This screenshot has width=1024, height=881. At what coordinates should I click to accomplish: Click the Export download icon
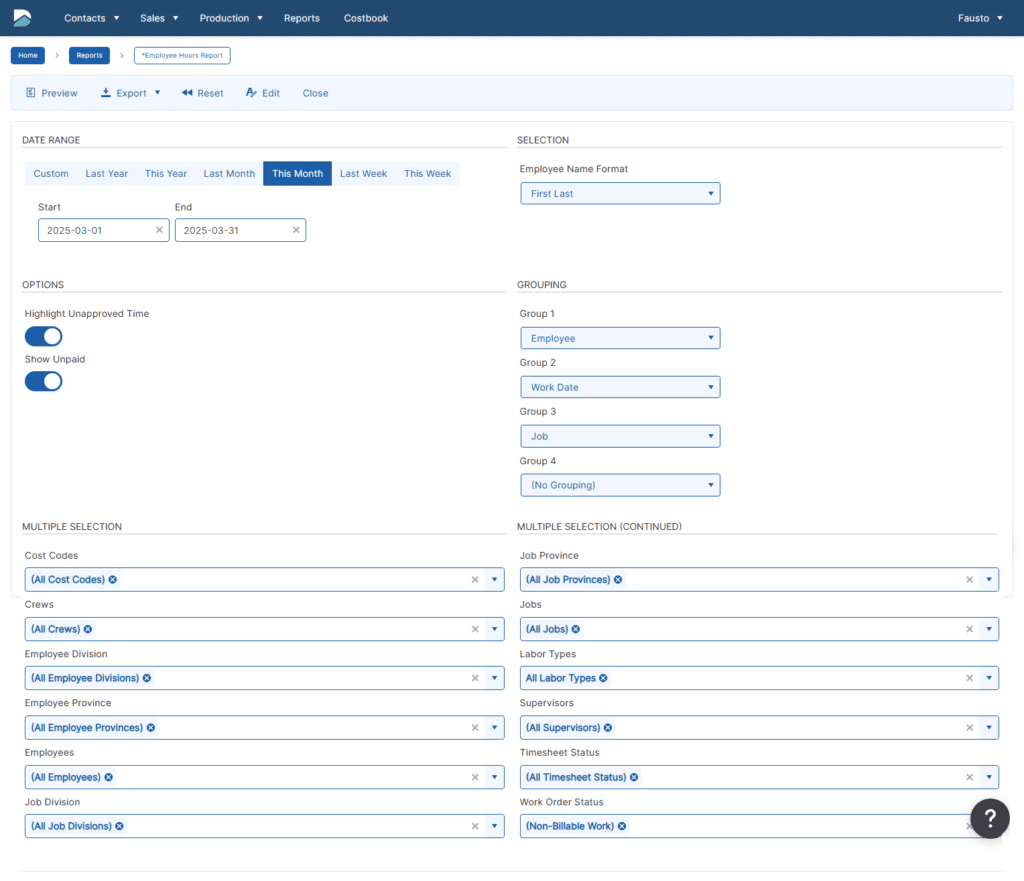pyautogui.click(x=106, y=93)
